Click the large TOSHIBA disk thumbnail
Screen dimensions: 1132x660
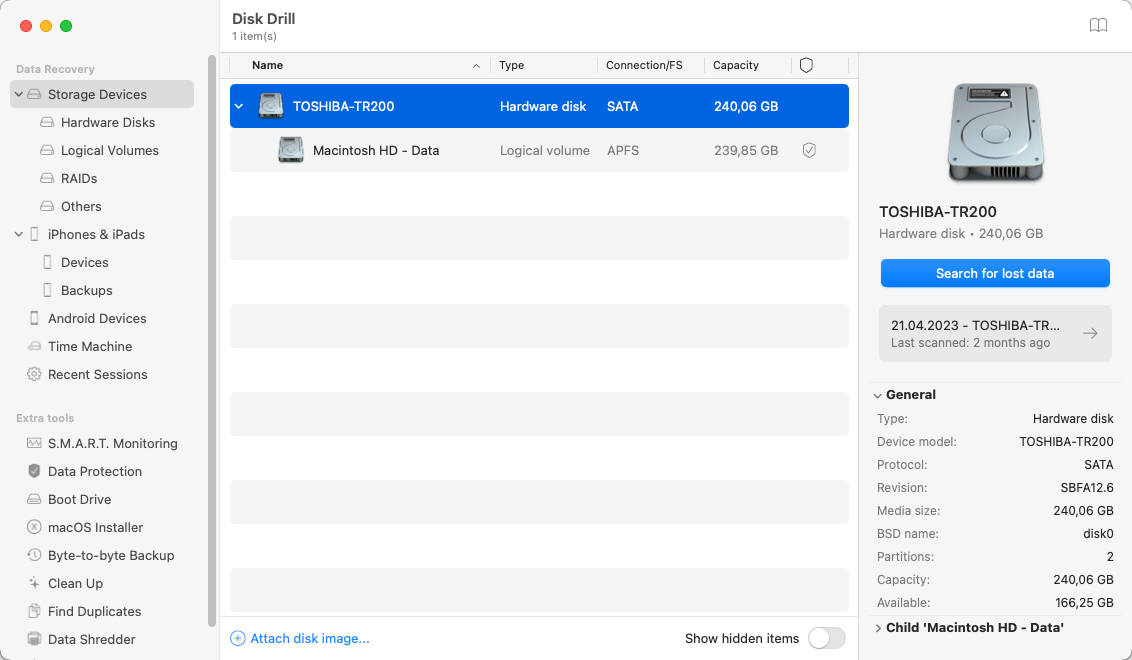(x=995, y=133)
